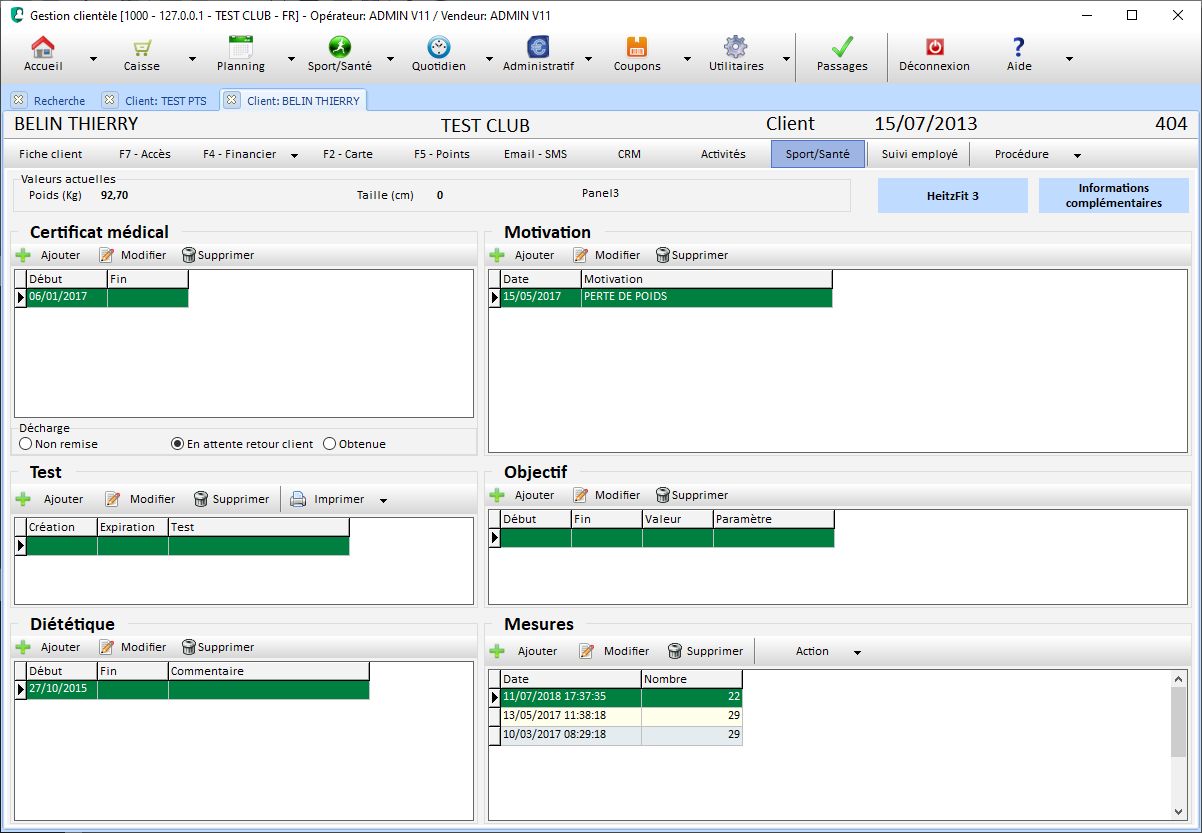
Task: Click the Déconnexion power icon
Action: pyautogui.click(x=934, y=47)
